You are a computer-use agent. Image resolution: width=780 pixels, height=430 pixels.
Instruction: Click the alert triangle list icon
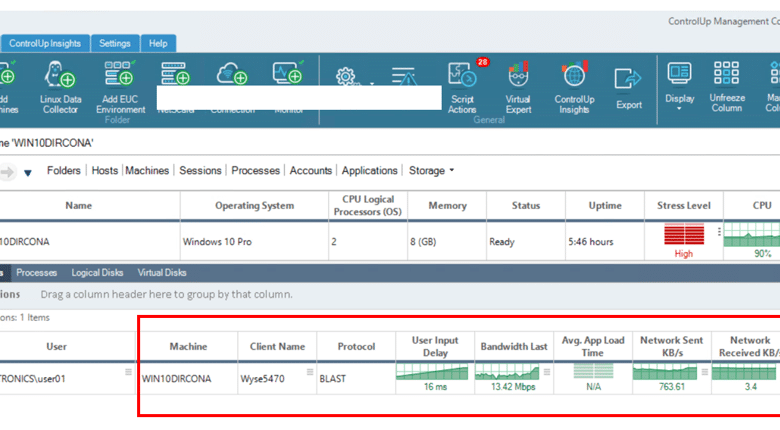[403, 76]
